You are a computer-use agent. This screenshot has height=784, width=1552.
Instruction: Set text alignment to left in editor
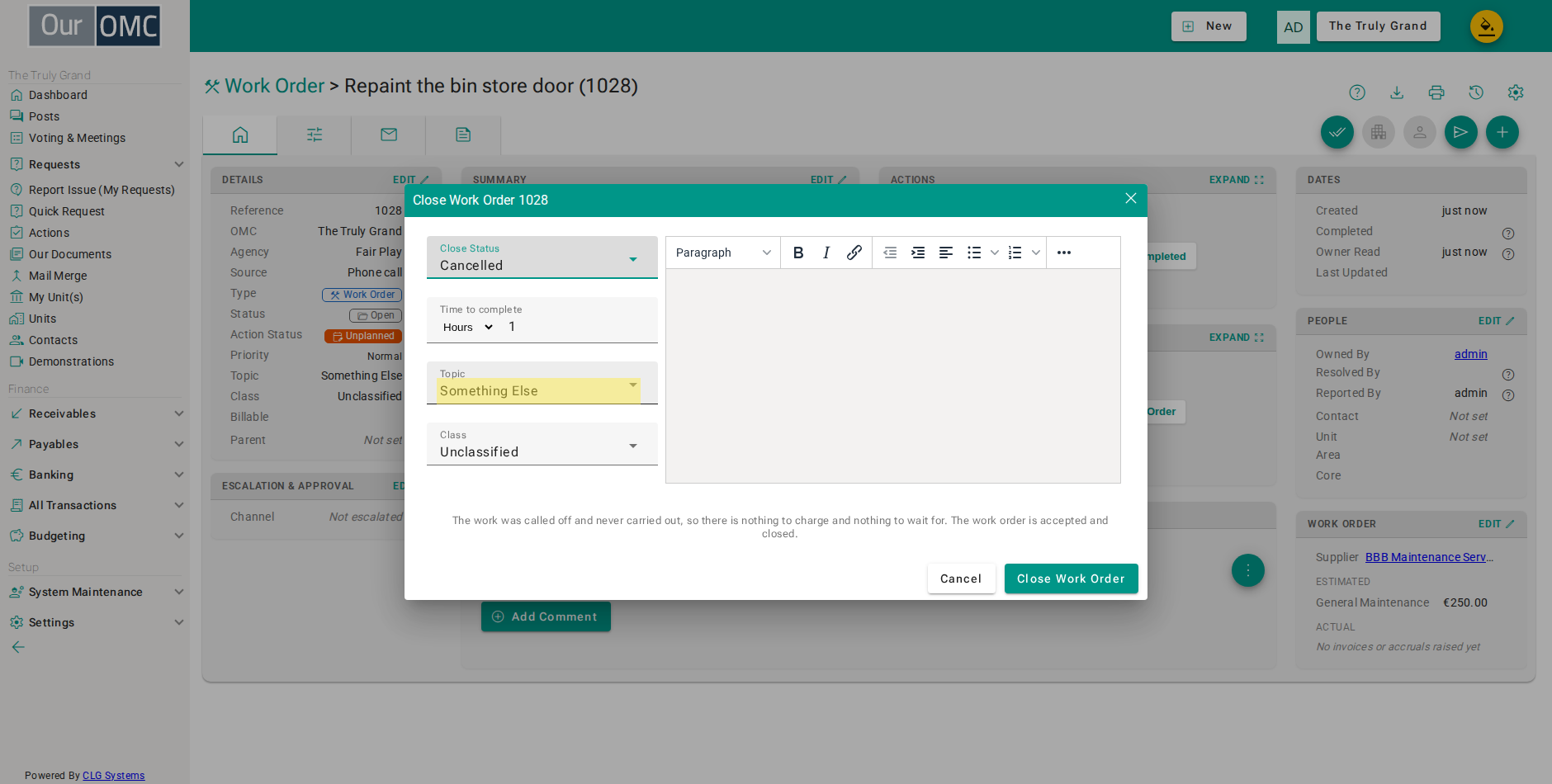point(946,253)
